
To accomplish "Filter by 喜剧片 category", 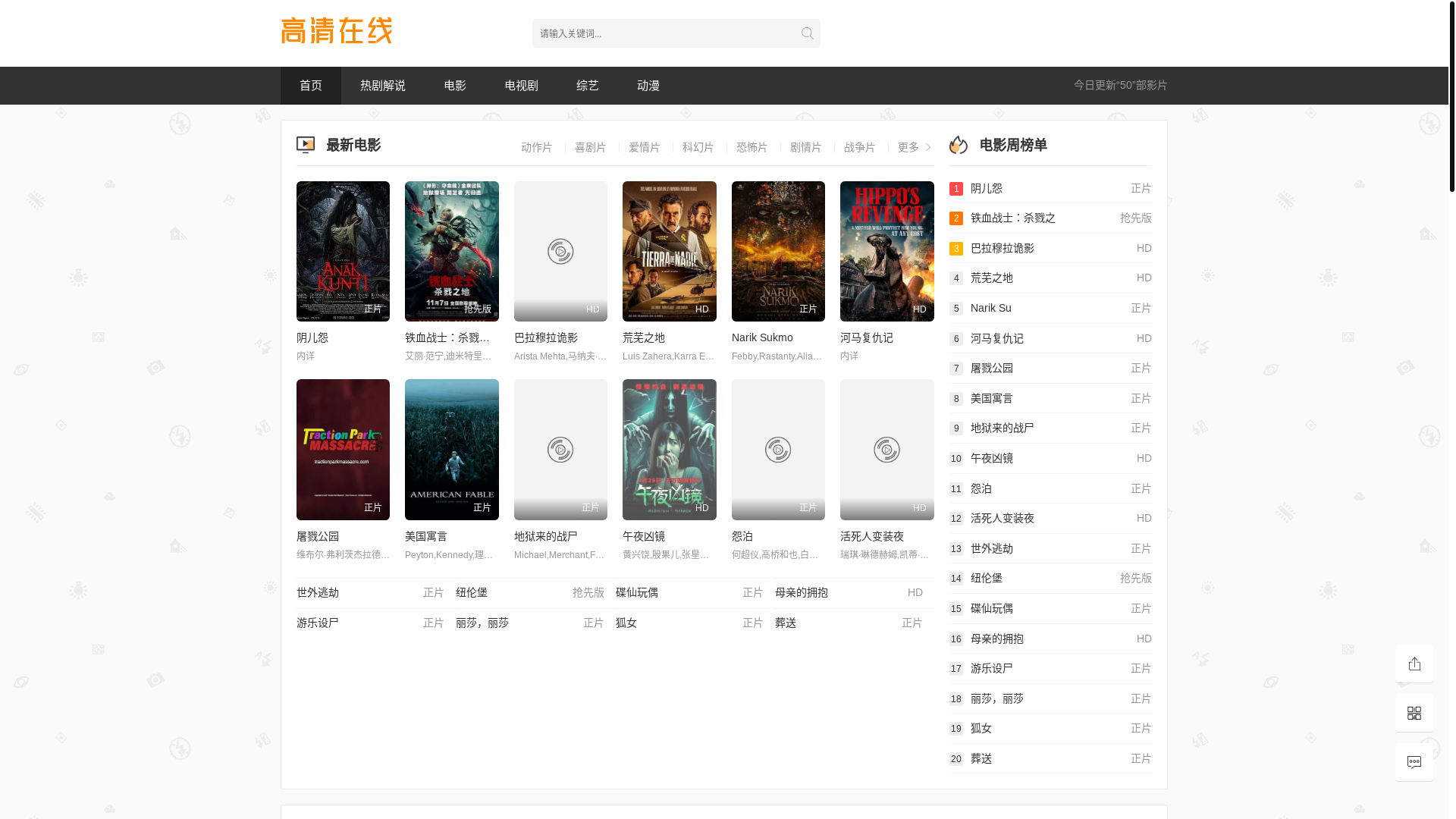I will 591,147.
